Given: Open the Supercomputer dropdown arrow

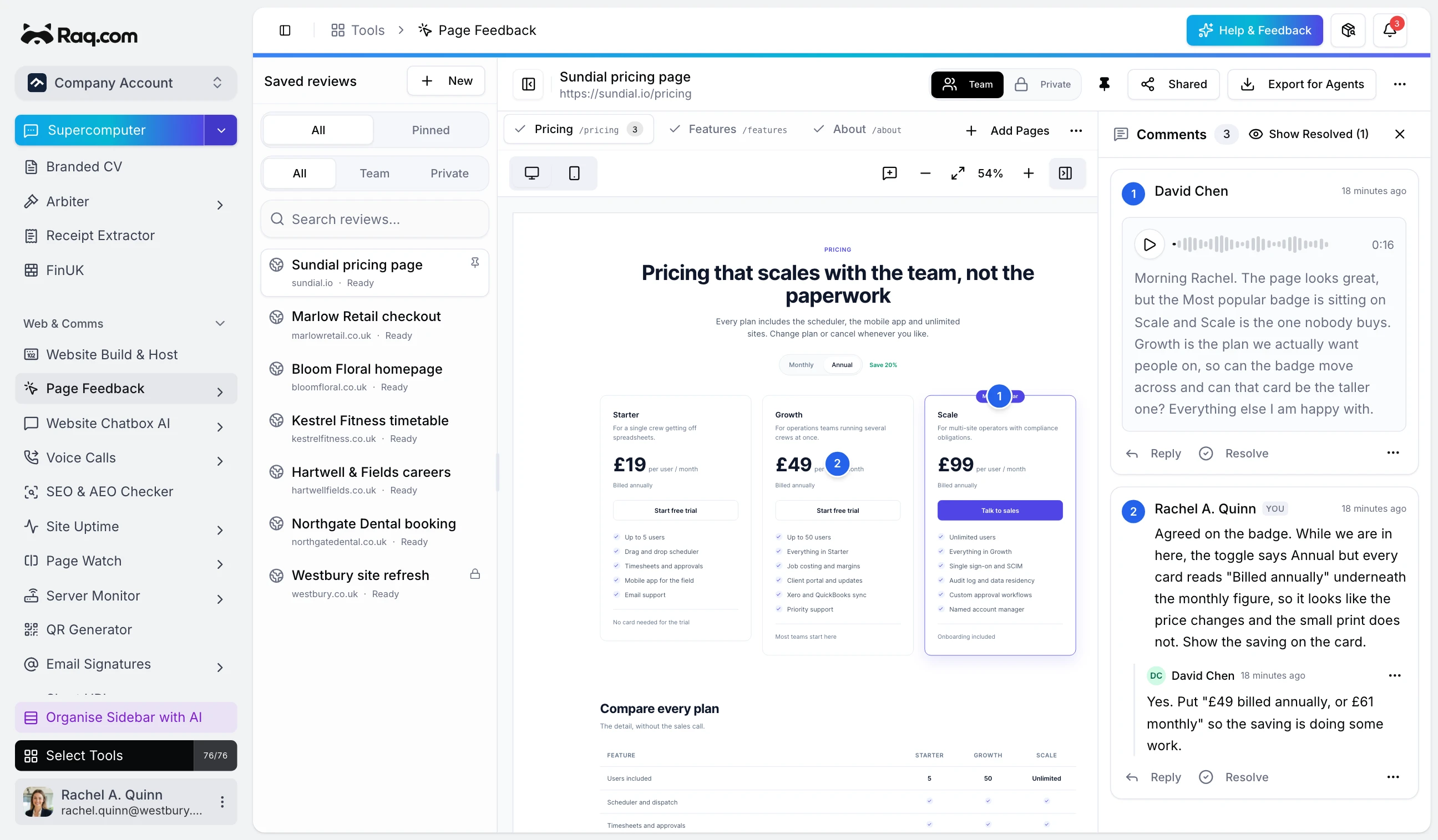Looking at the screenshot, I should pyautogui.click(x=221, y=130).
